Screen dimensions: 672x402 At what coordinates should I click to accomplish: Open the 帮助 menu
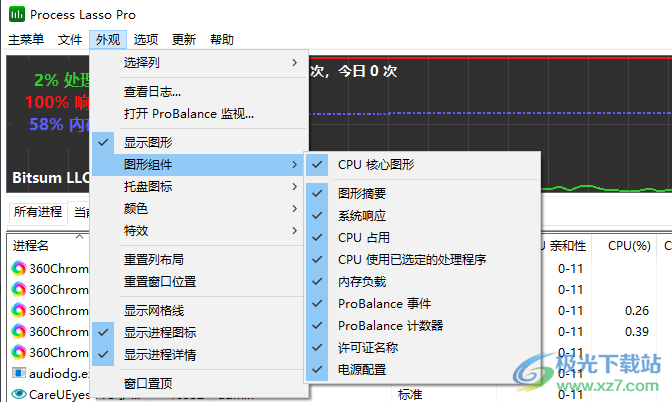click(x=222, y=39)
